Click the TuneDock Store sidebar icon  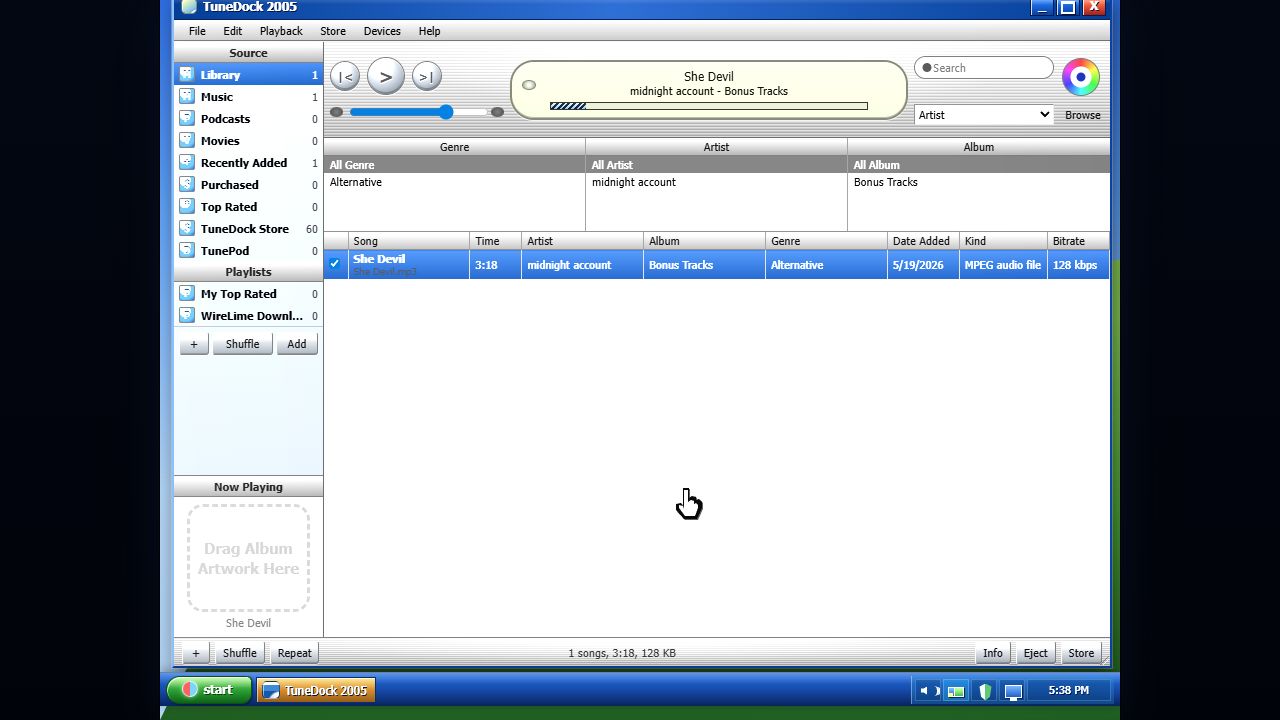pos(186,229)
